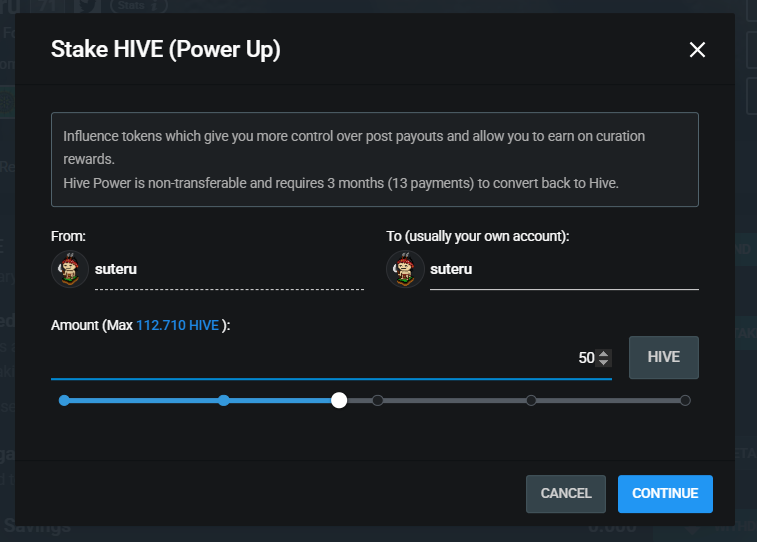The image size is (757, 542).
Task: Click the HIVE currency button
Action: coord(664,357)
